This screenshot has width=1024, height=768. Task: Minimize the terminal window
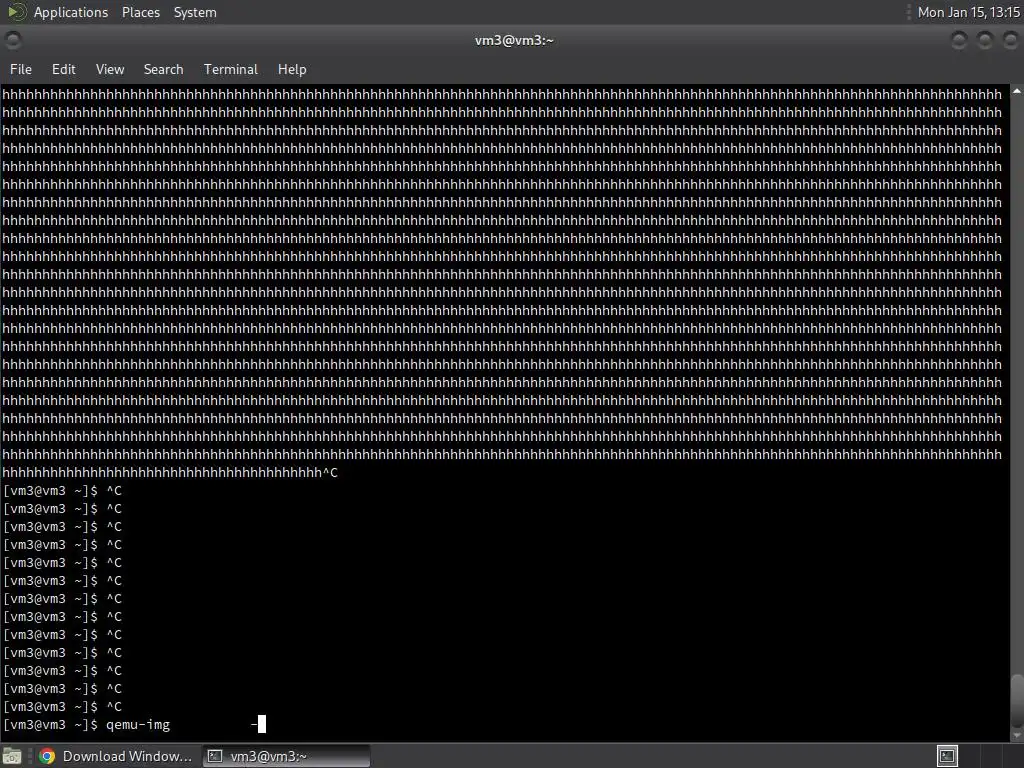pos(959,40)
